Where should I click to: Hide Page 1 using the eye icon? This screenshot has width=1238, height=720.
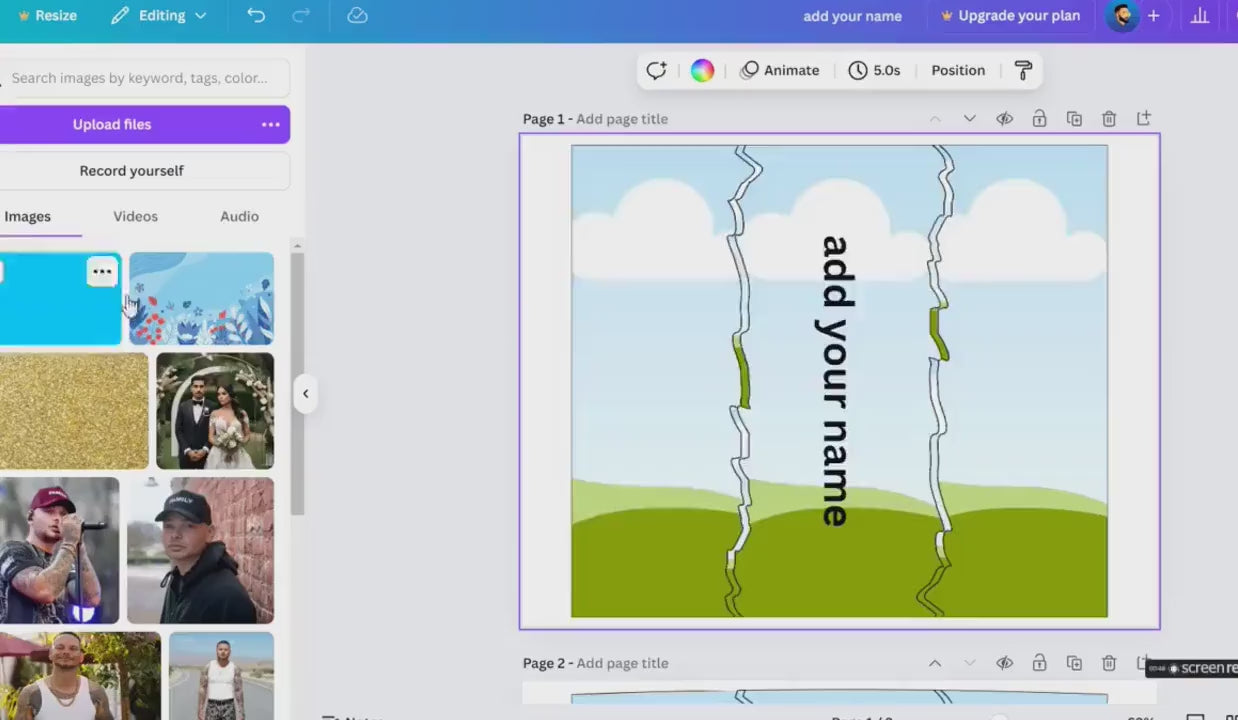[1004, 119]
